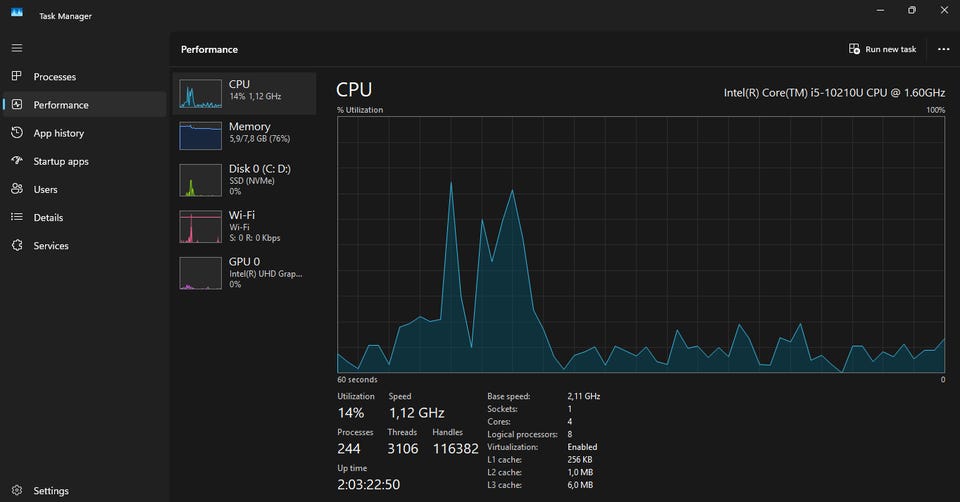
Task: Select the Wi-Fi resource title
Action: tap(242, 215)
